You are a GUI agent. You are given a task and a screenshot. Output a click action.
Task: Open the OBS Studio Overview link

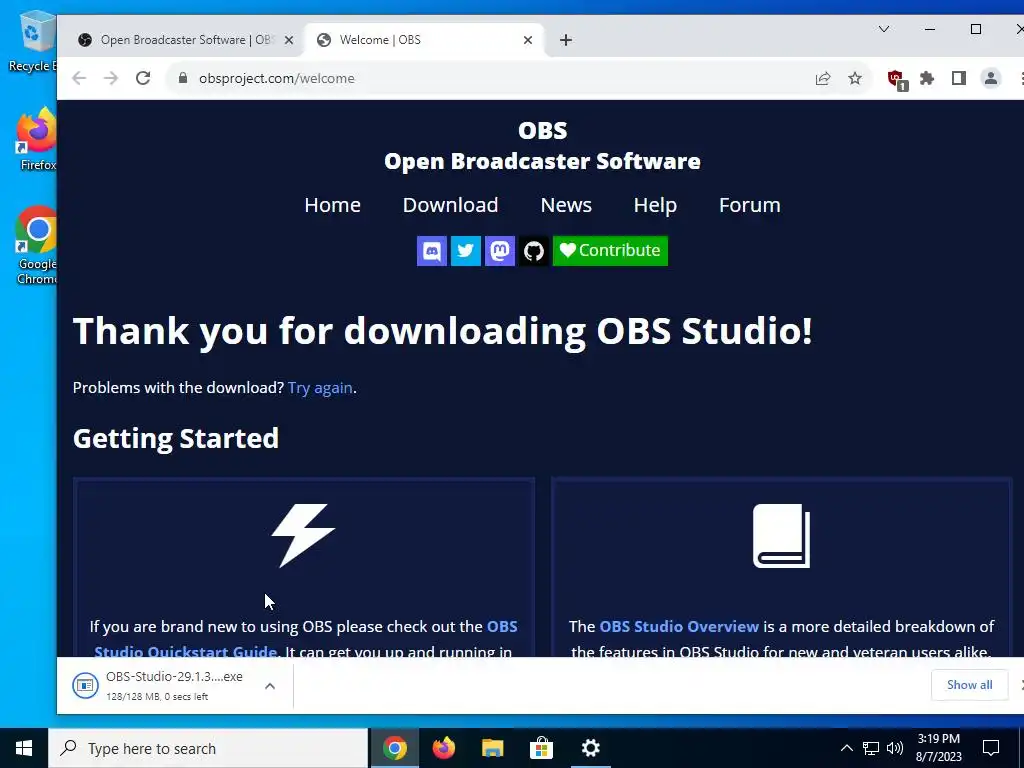(679, 626)
